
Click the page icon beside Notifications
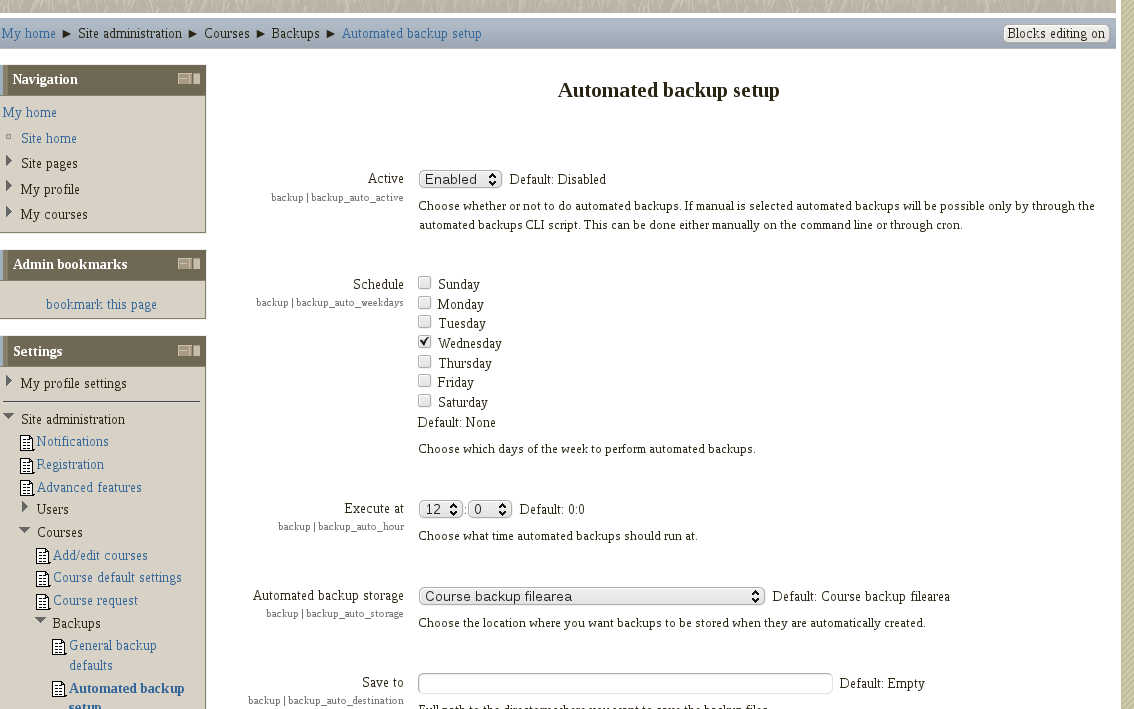click(x=27, y=442)
